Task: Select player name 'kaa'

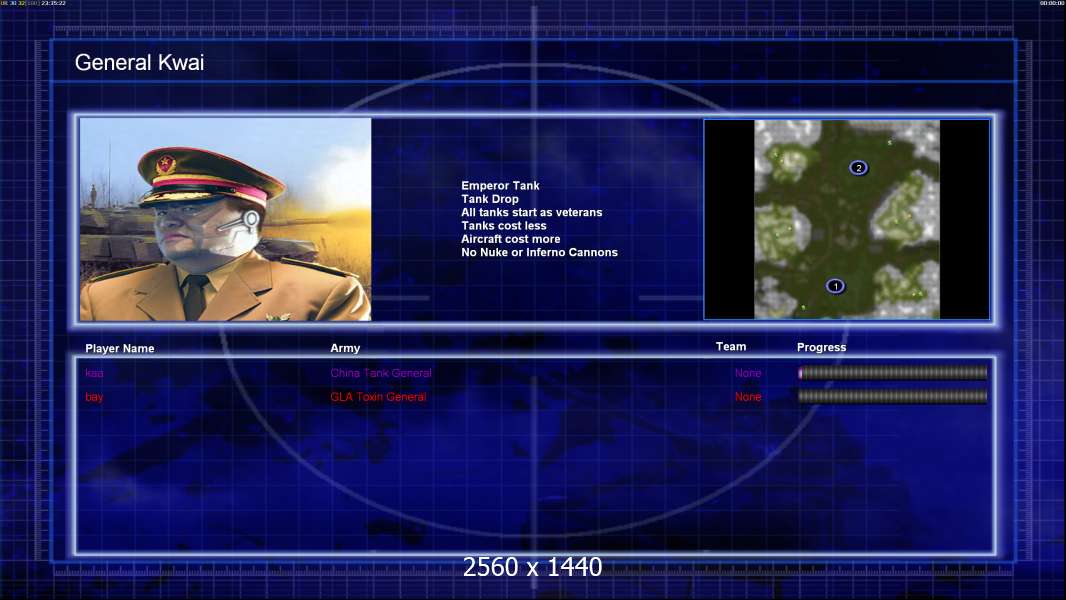Action: pyautogui.click(x=94, y=373)
